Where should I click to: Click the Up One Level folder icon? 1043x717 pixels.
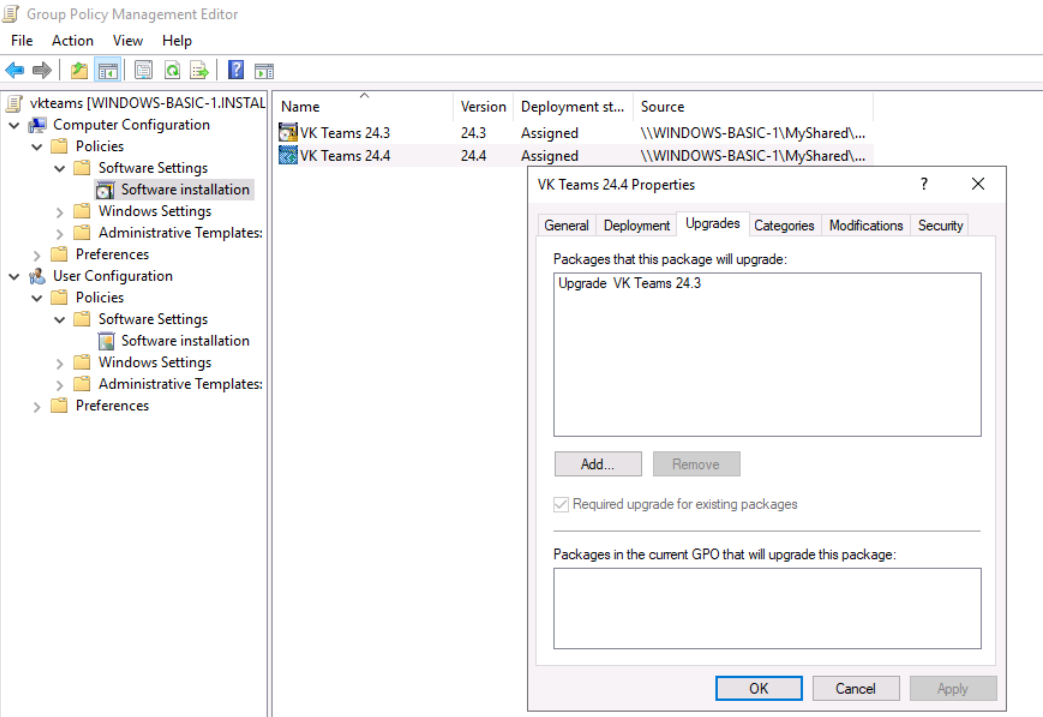coord(79,70)
